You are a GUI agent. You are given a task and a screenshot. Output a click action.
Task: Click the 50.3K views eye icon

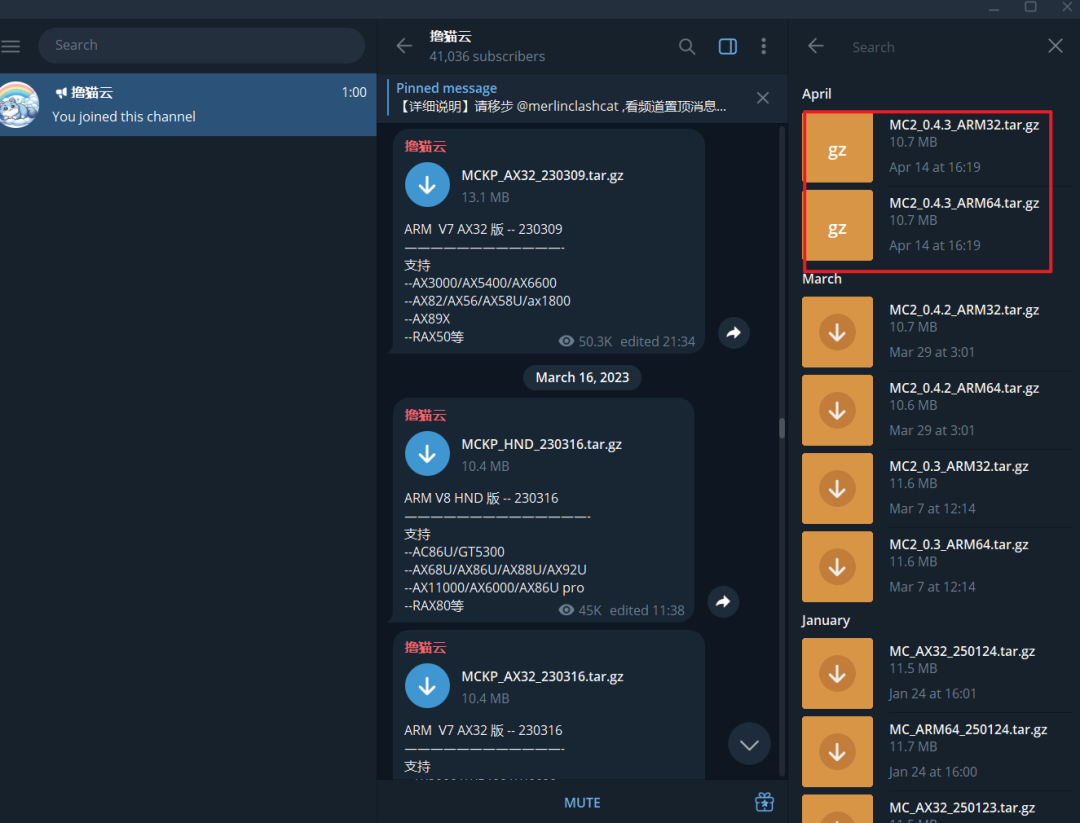tap(566, 341)
